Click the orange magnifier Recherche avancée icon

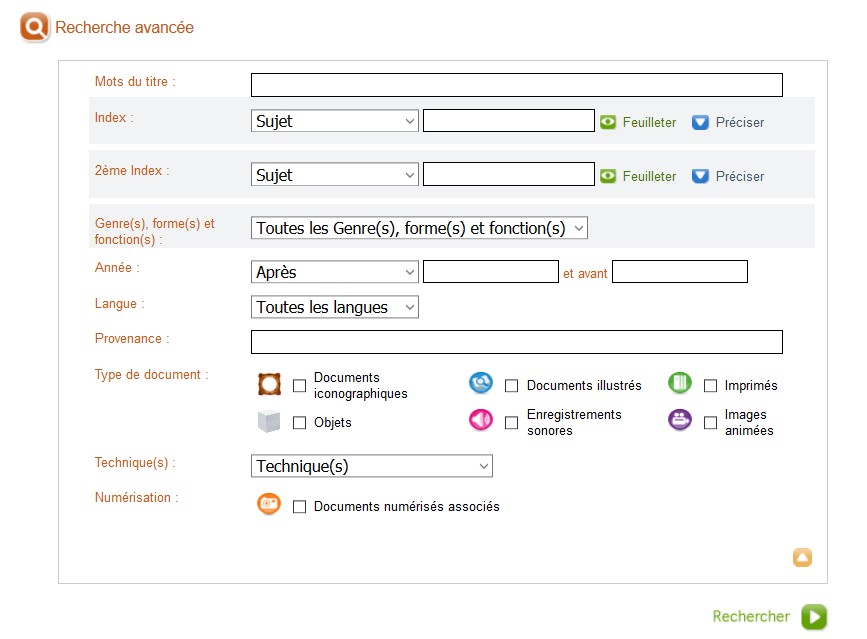click(34, 27)
